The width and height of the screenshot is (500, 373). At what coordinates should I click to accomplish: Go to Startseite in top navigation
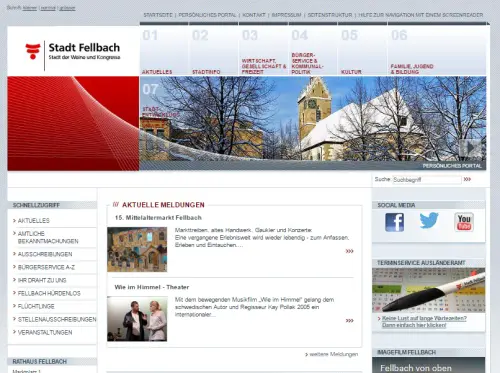(x=158, y=15)
